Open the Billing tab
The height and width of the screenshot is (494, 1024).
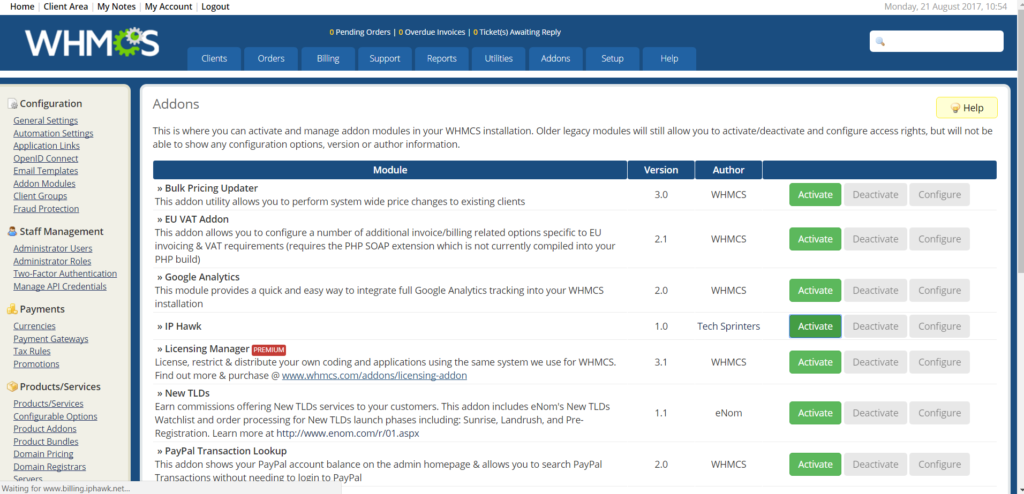328,59
